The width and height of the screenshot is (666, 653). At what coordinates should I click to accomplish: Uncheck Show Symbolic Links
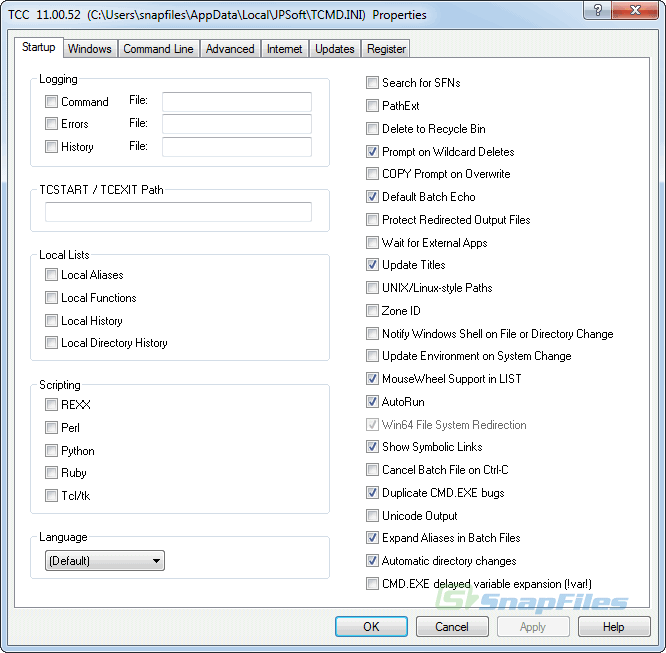(x=372, y=446)
